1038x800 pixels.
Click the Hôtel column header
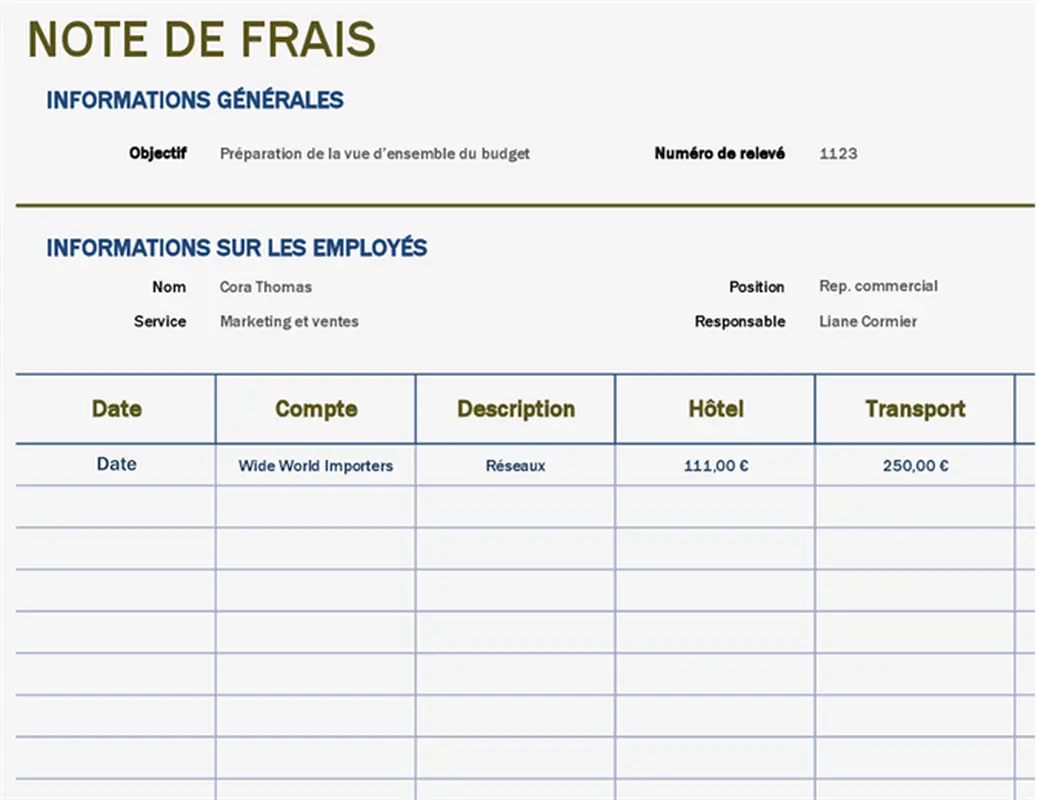point(715,409)
